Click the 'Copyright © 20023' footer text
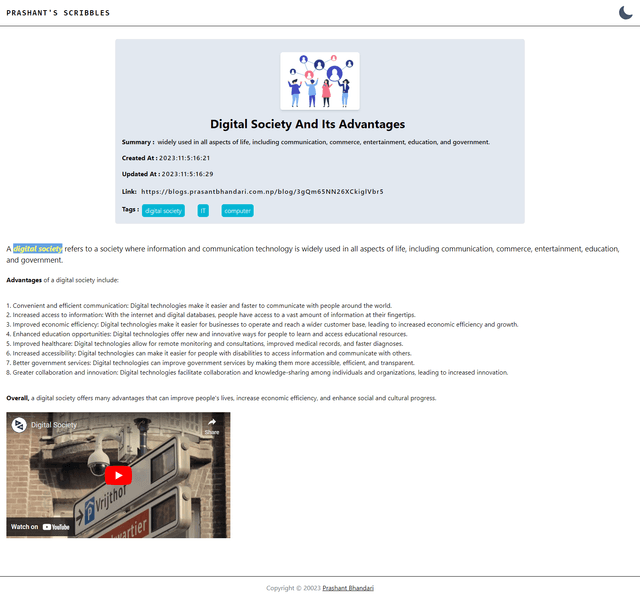Screen dimensions: 640x600 point(293,588)
